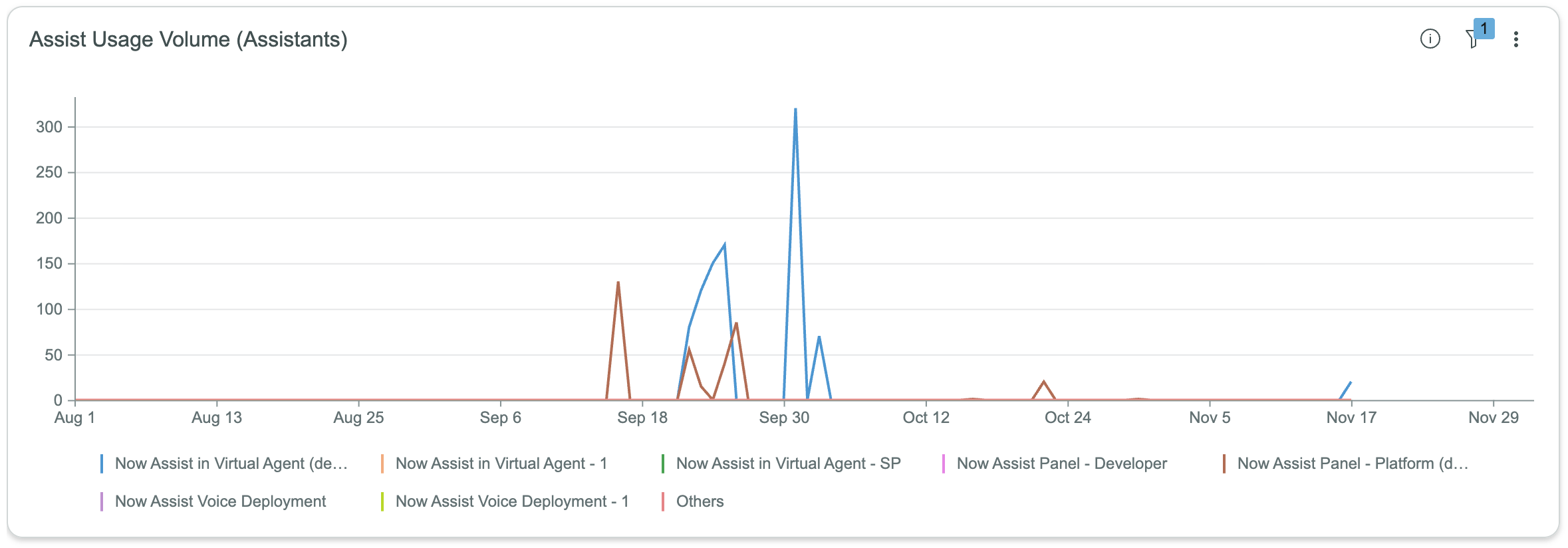Viewport: 1568px width, 548px height.
Task: Toggle the Now Assist Voice Deployment series (no suffix)
Action: 213,501
